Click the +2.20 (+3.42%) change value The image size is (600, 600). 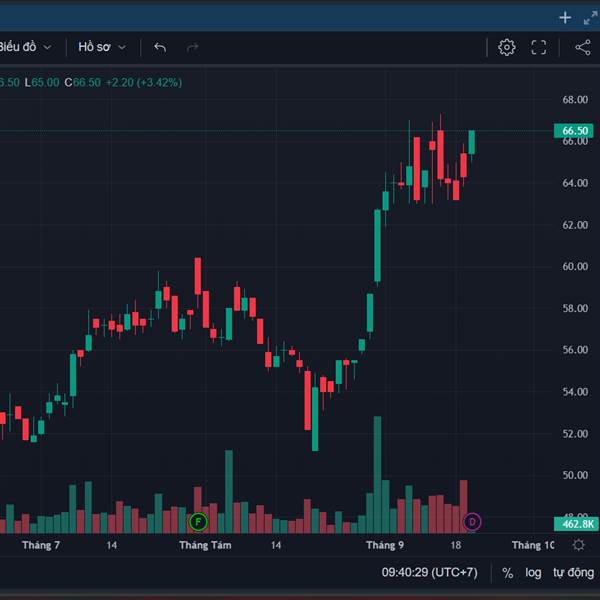pos(143,83)
